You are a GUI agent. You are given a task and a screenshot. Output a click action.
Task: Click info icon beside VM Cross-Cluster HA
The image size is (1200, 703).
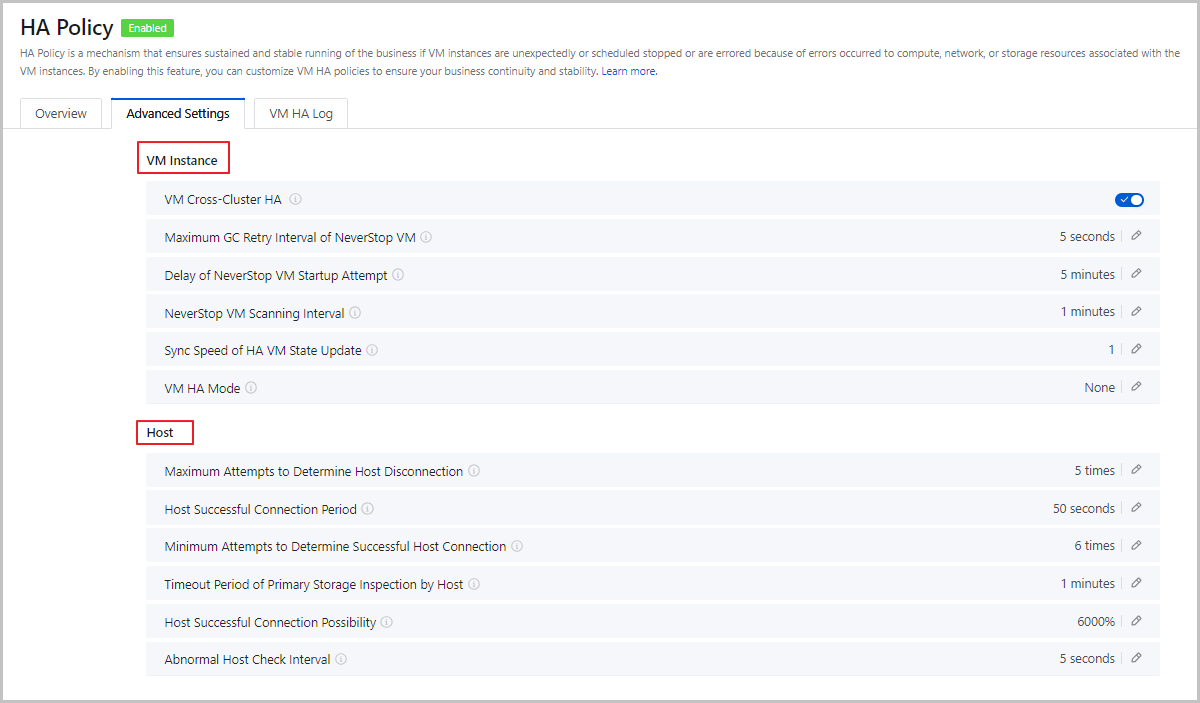pyautogui.click(x=295, y=199)
